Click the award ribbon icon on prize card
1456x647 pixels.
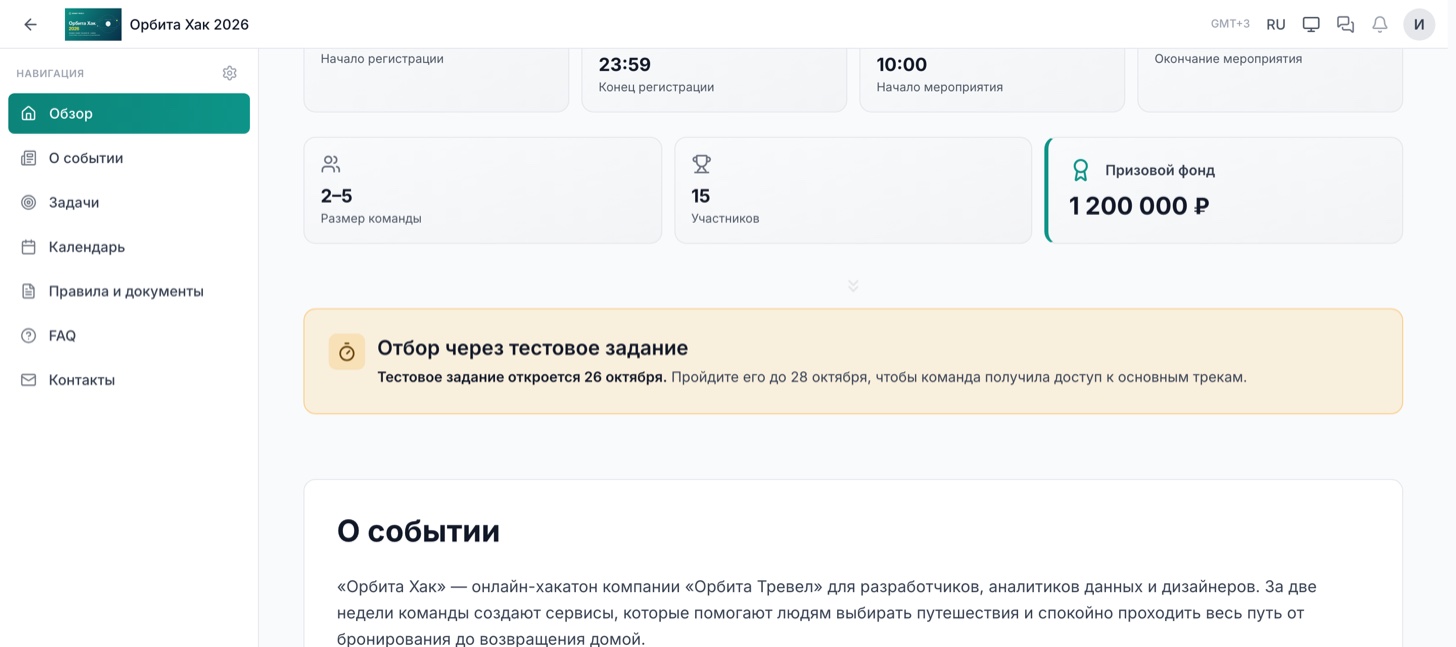pyautogui.click(x=1081, y=170)
